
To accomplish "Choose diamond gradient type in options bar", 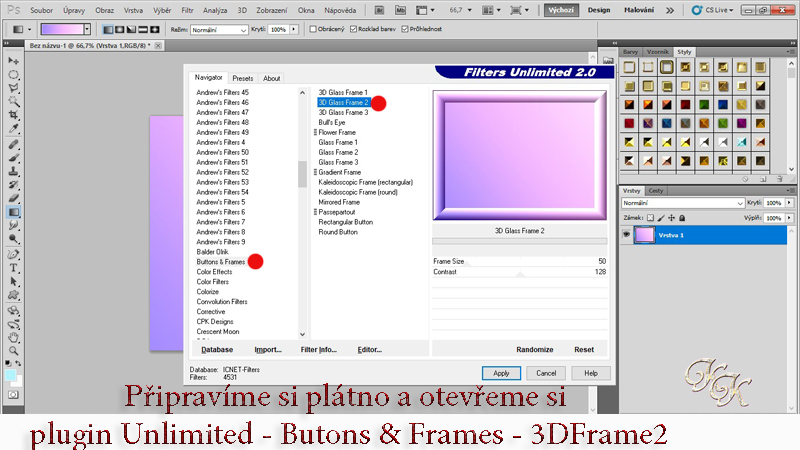I will [155, 30].
